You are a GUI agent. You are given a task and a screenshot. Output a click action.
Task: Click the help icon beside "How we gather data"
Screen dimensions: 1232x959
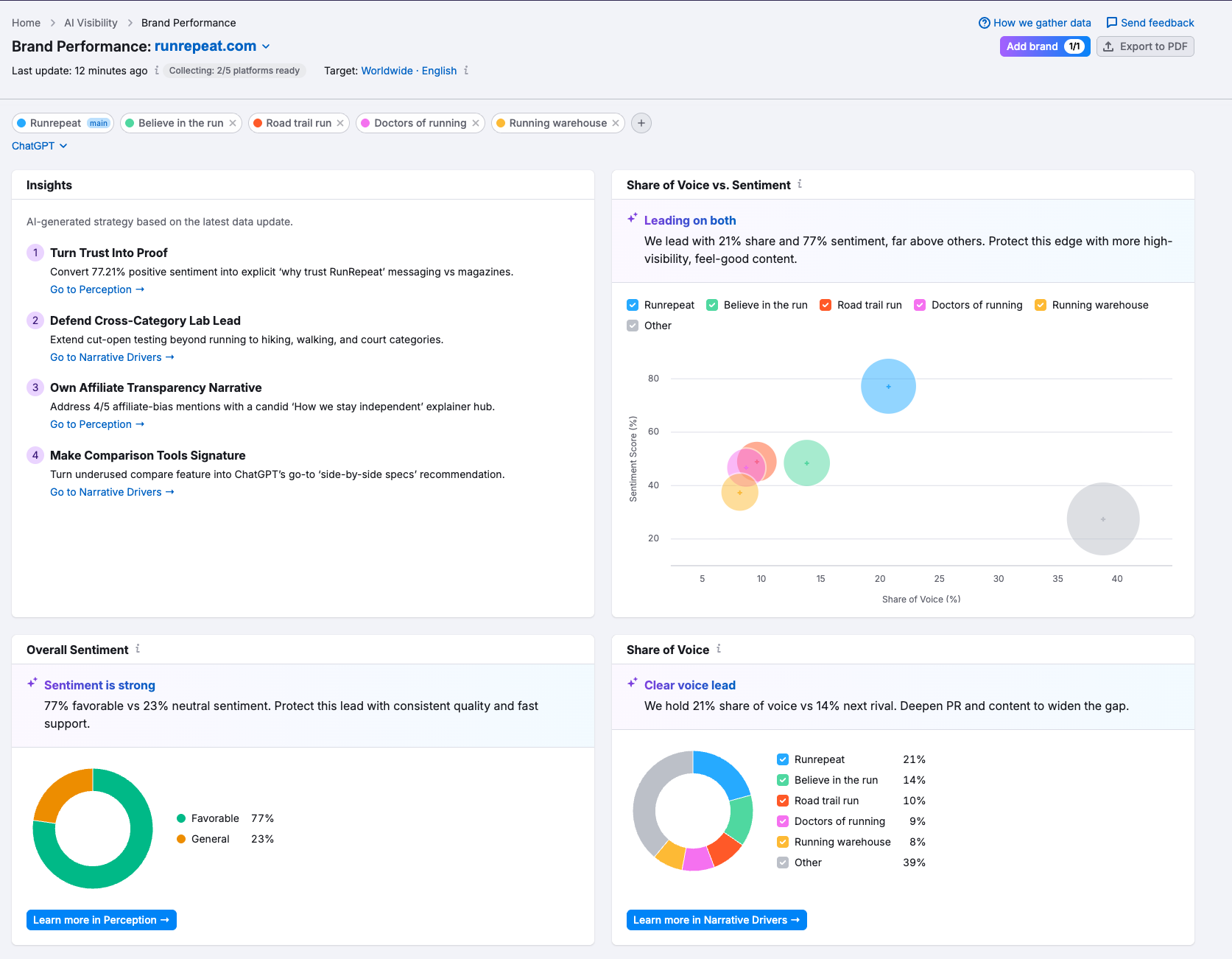tap(985, 23)
